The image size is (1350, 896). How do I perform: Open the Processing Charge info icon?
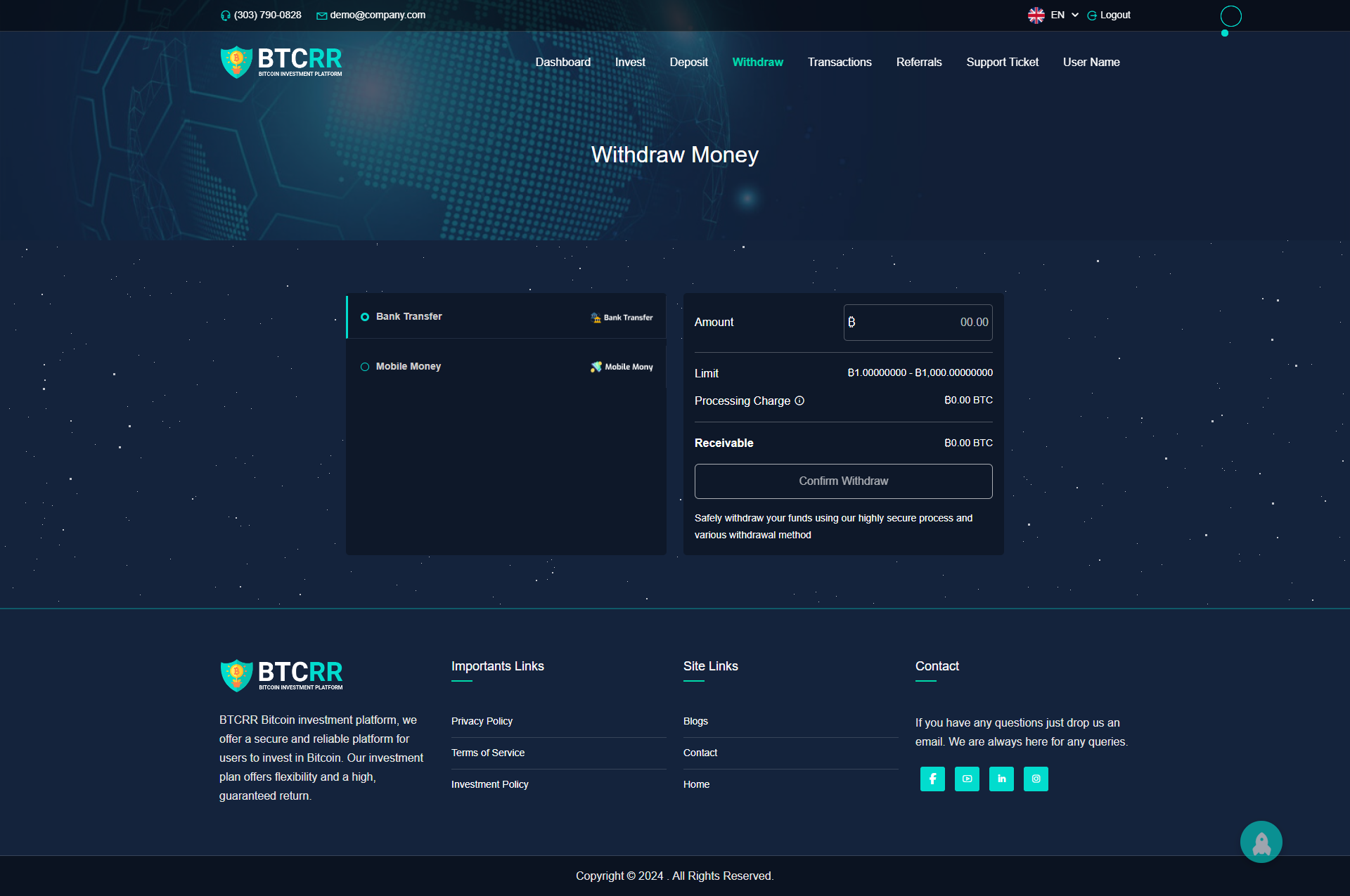tap(799, 401)
